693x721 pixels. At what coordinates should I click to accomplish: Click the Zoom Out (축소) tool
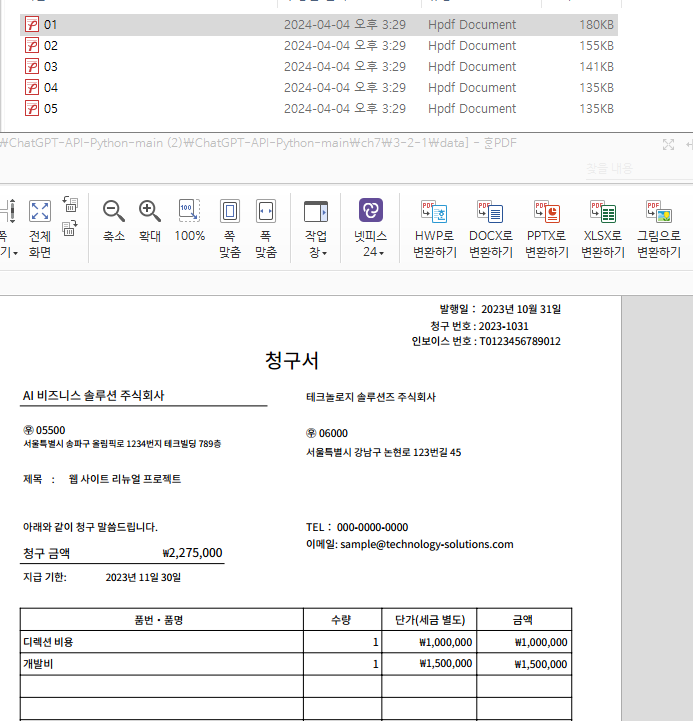[114, 221]
